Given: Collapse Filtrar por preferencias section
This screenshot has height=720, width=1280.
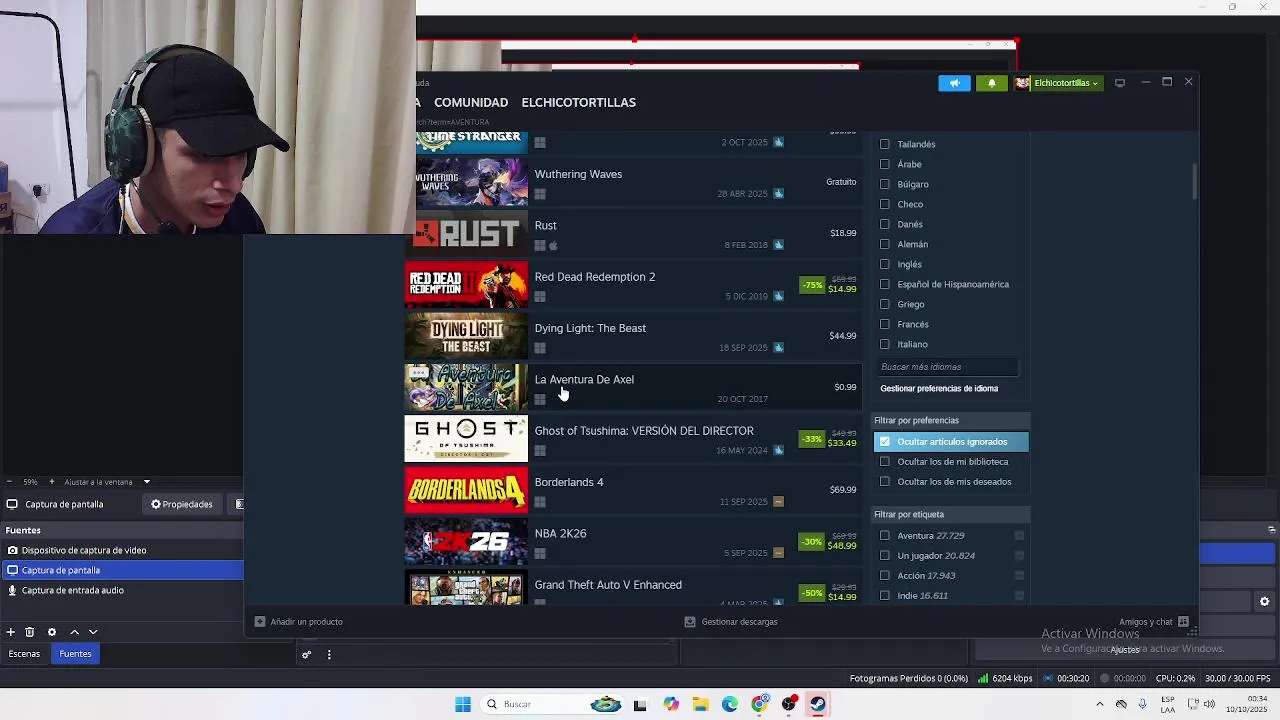Looking at the screenshot, I should click(950, 420).
